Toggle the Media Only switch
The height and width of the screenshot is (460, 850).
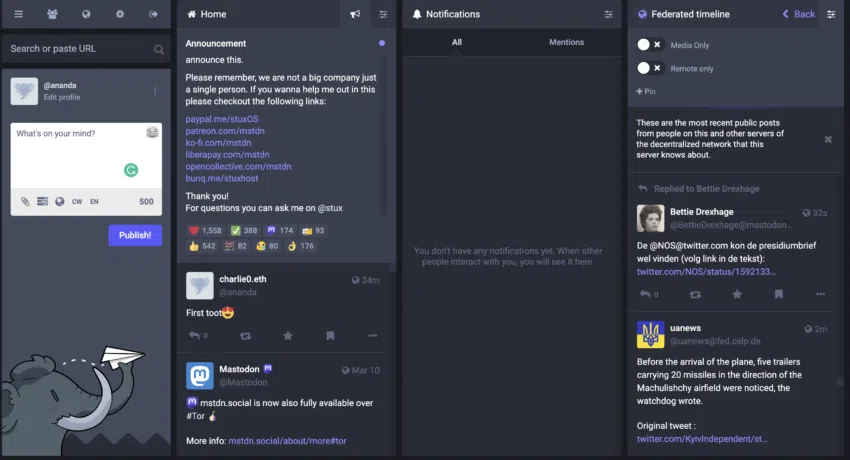649,45
